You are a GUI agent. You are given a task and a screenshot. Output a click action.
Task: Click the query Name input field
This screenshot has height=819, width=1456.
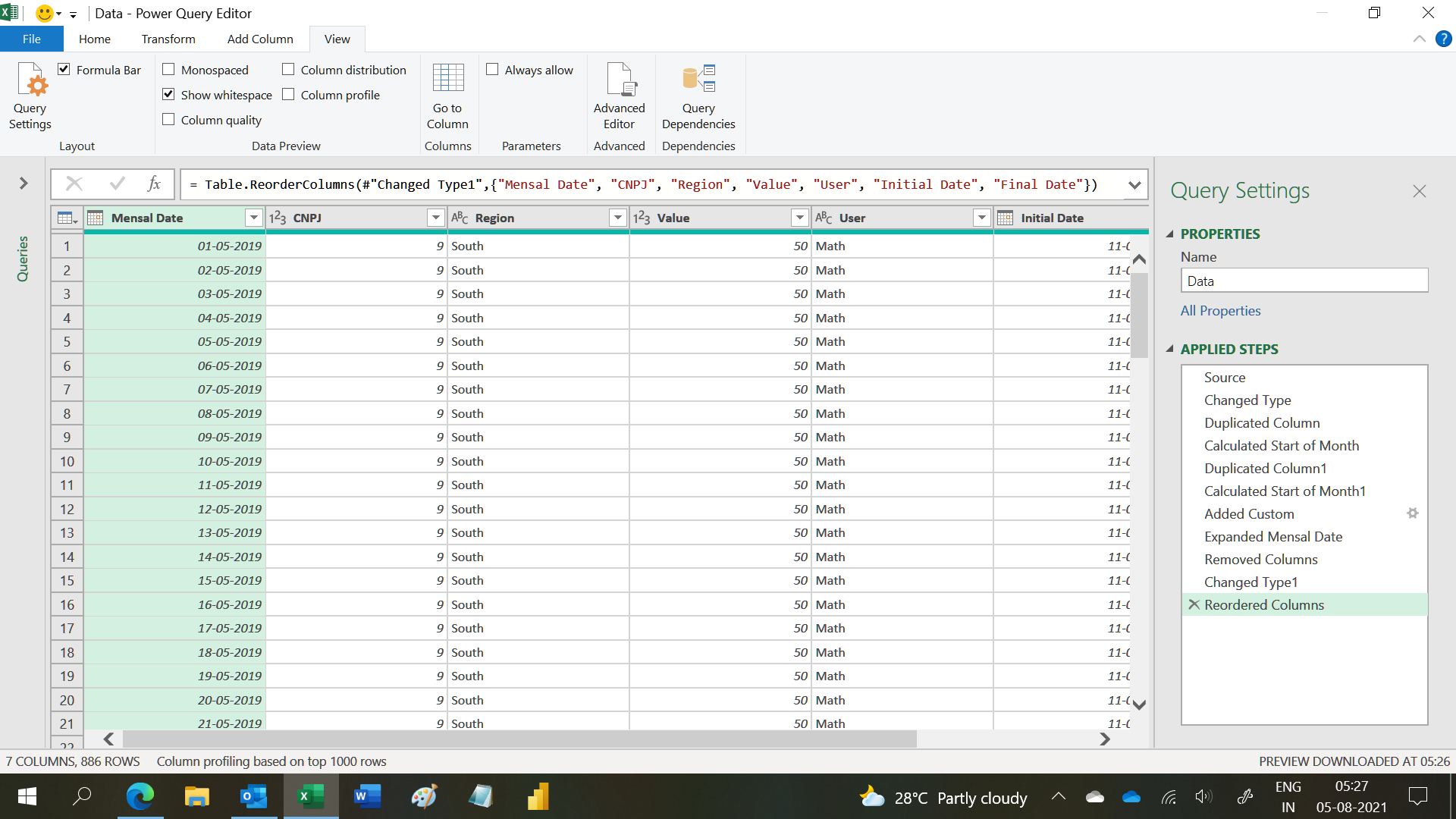pyautogui.click(x=1304, y=281)
